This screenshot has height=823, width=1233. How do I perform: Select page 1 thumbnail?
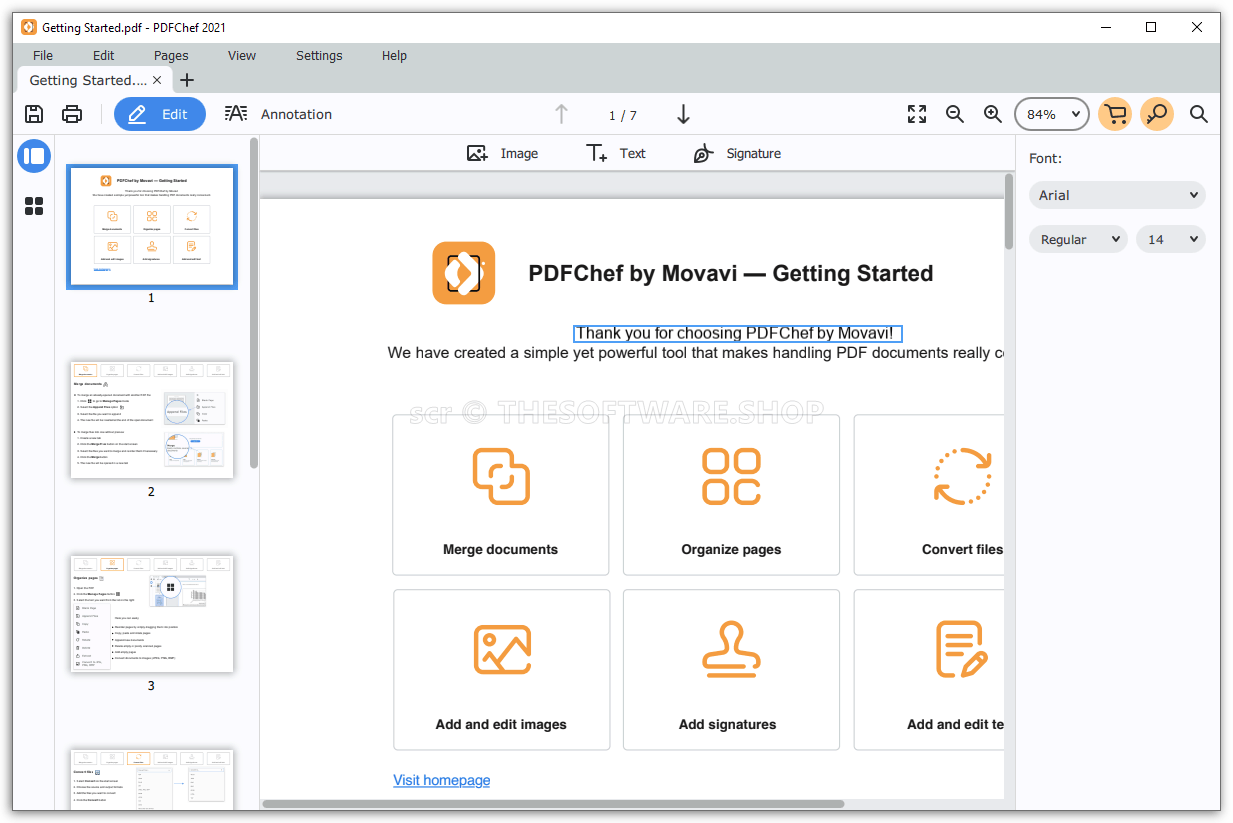point(152,227)
